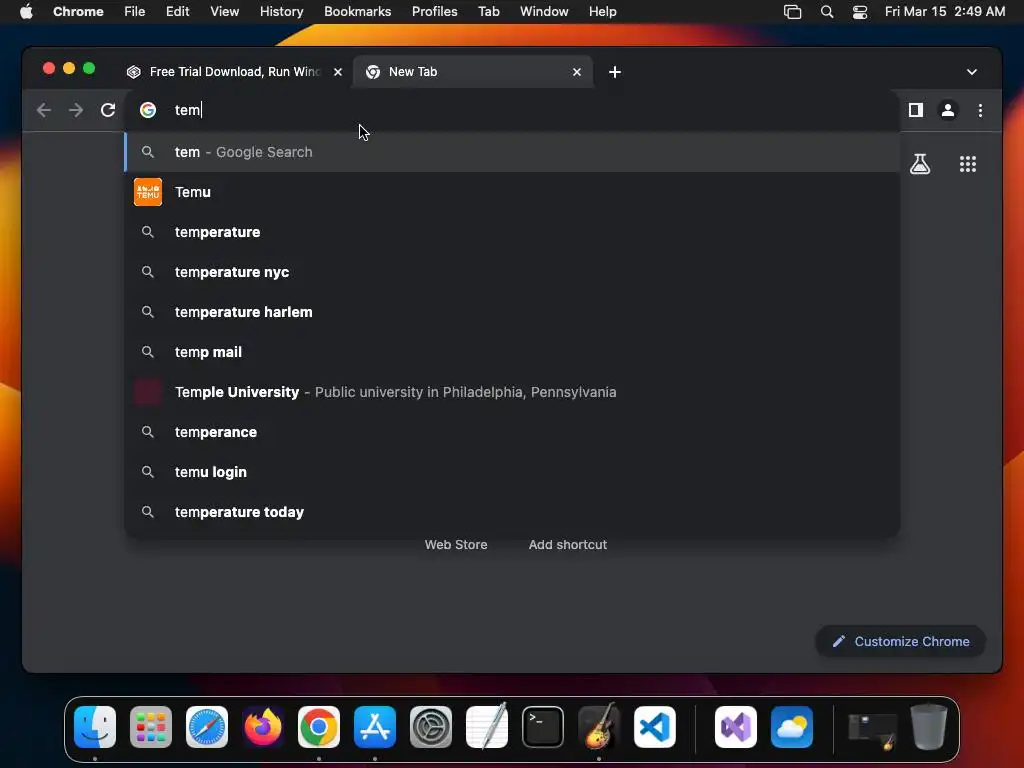The height and width of the screenshot is (768, 1024).
Task: Choose 'temperature' suggestion
Action: point(512,232)
